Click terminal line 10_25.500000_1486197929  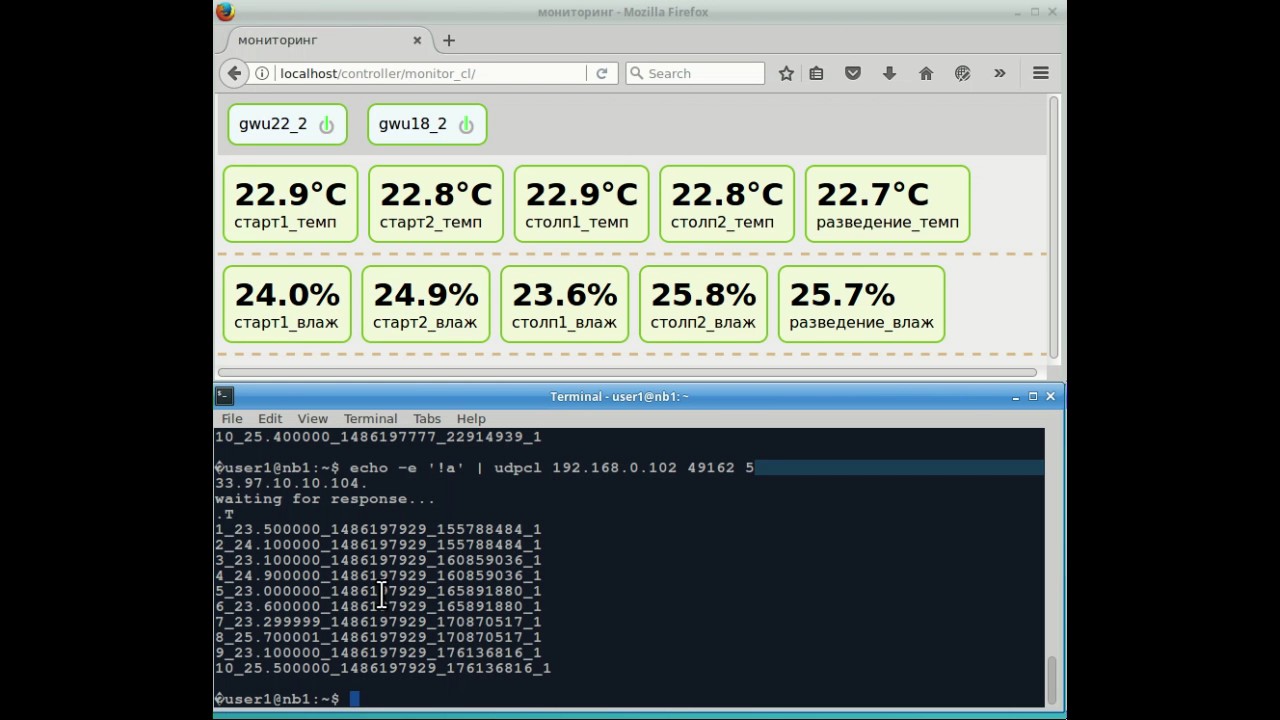point(383,668)
